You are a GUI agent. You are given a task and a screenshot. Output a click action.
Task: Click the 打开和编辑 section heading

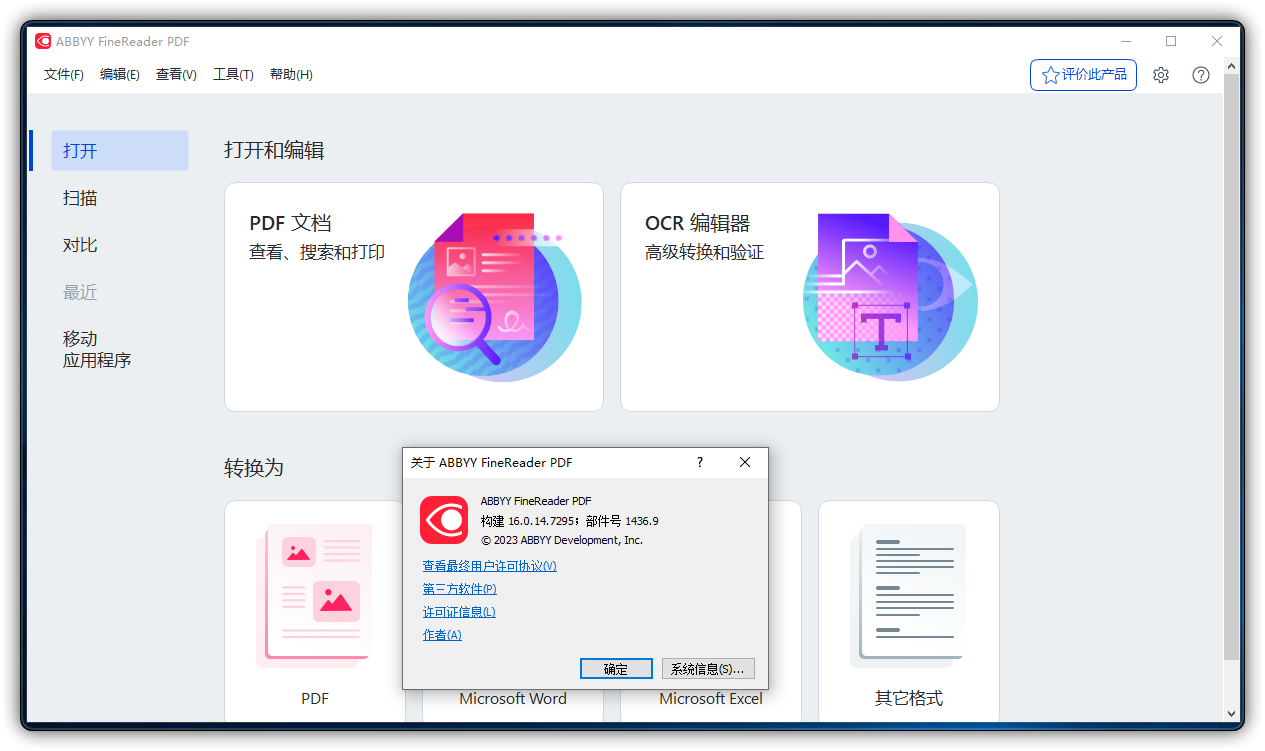tap(274, 151)
